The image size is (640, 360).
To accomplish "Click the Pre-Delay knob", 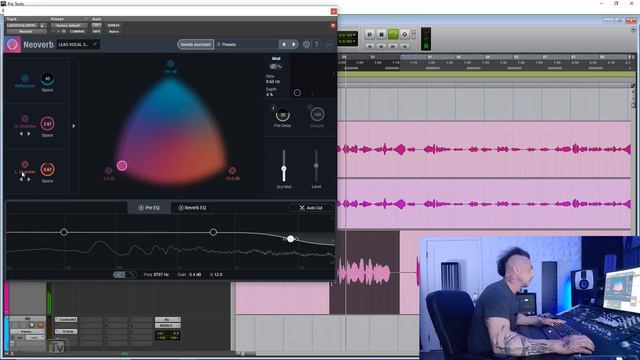I will pos(283,115).
